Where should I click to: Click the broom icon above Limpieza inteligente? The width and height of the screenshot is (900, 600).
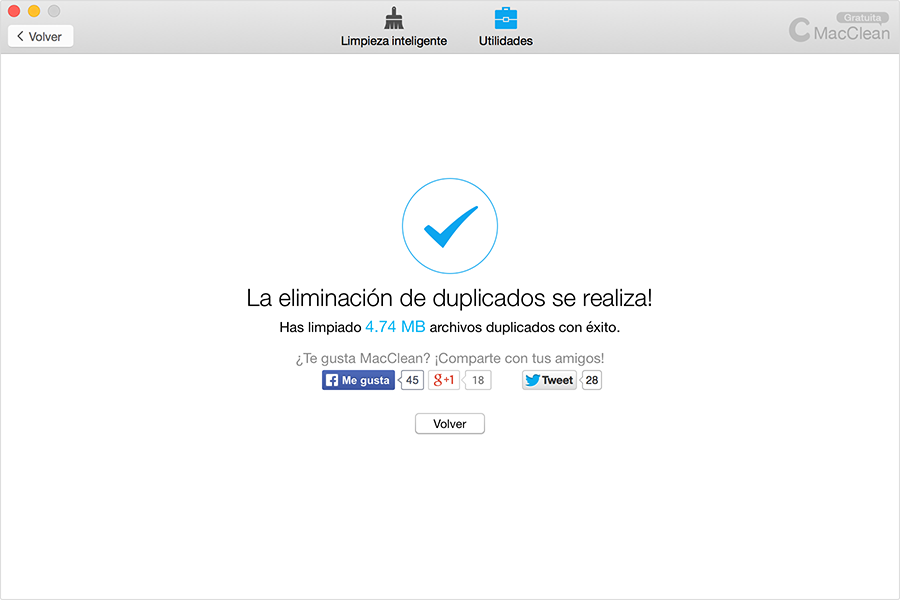393,17
